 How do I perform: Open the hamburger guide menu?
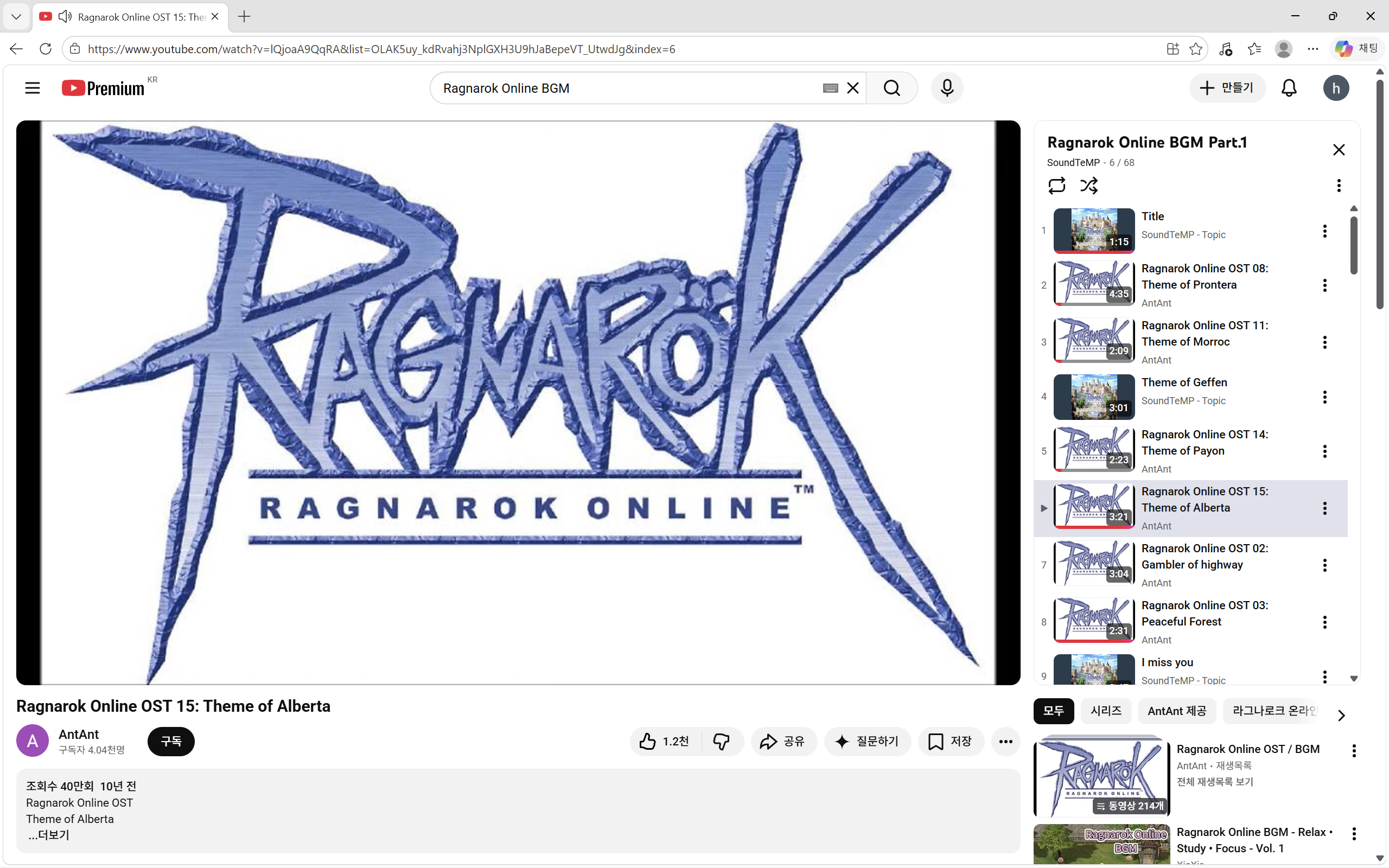pyautogui.click(x=33, y=88)
